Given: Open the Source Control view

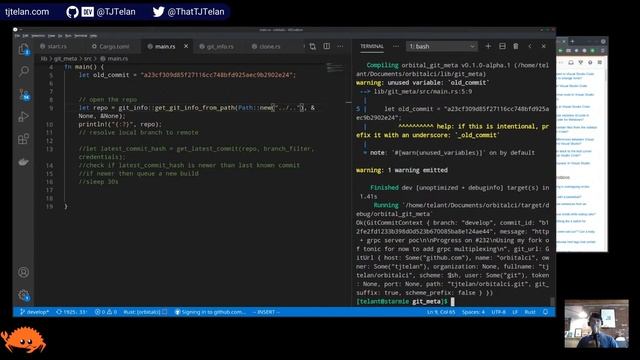Looking at the screenshot, I should click(x=24, y=94).
